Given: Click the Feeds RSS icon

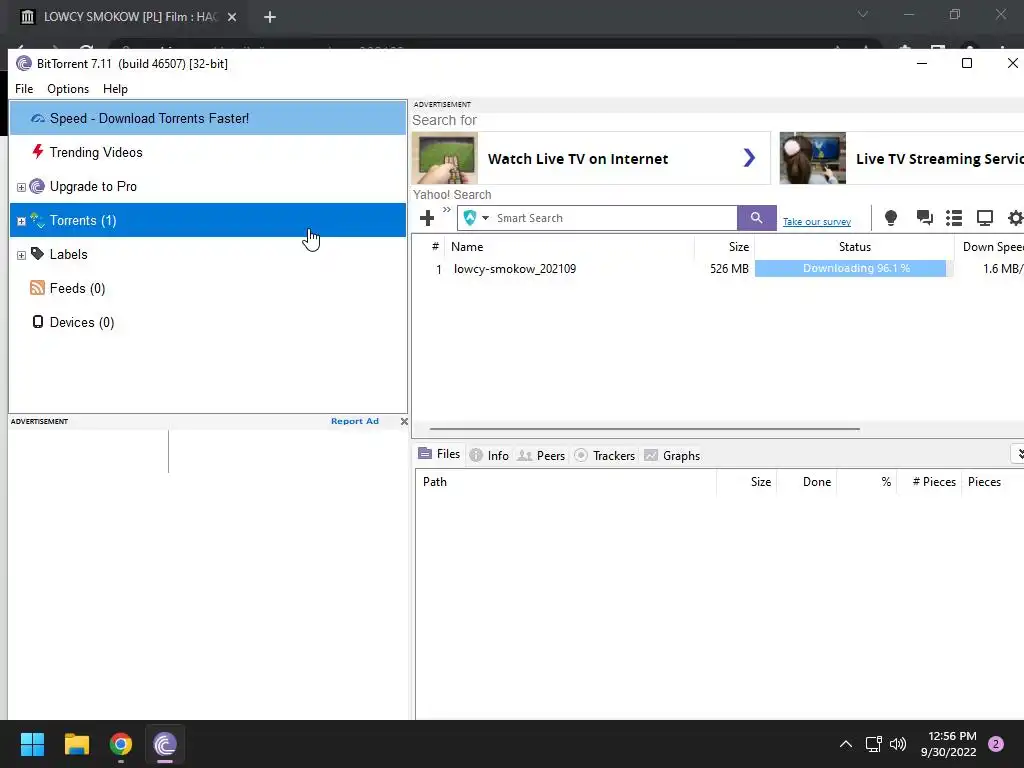Looking at the screenshot, I should pyautogui.click(x=37, y=287).
